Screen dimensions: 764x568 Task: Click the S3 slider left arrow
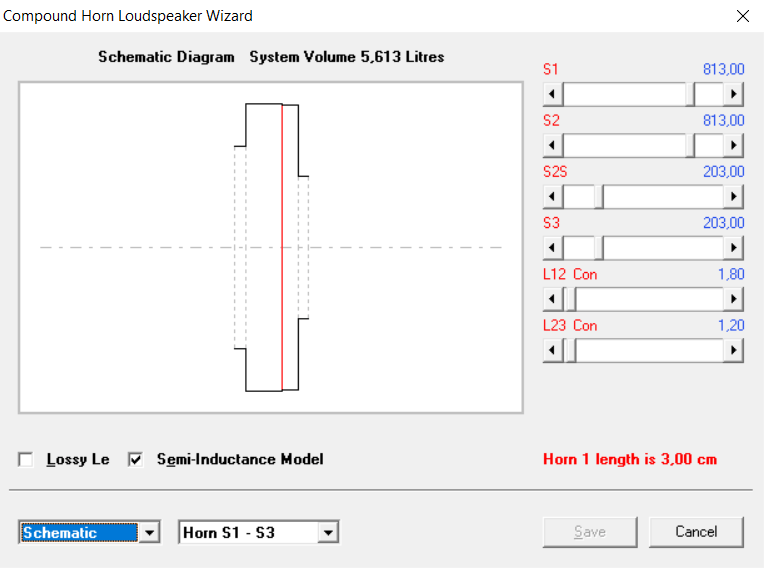[553, 247]
